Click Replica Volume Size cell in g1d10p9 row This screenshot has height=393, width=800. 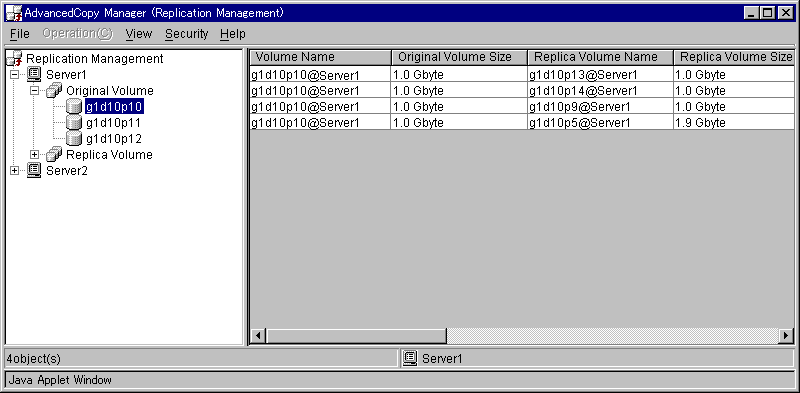(x=734, y=107)
